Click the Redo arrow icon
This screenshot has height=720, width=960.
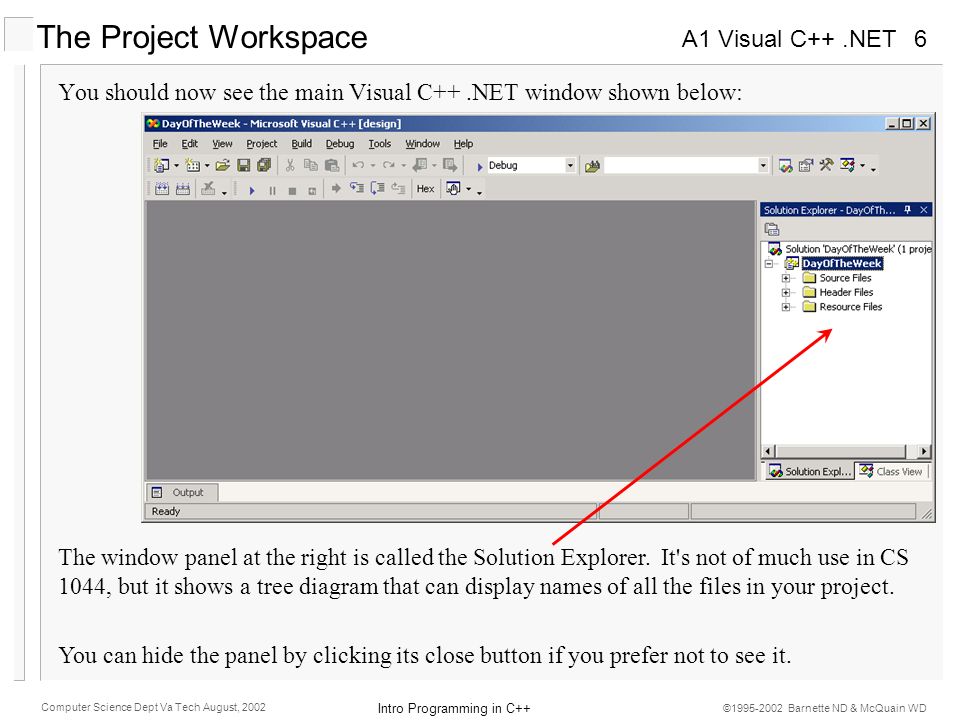pyautogui.click(x=388, y=165)
